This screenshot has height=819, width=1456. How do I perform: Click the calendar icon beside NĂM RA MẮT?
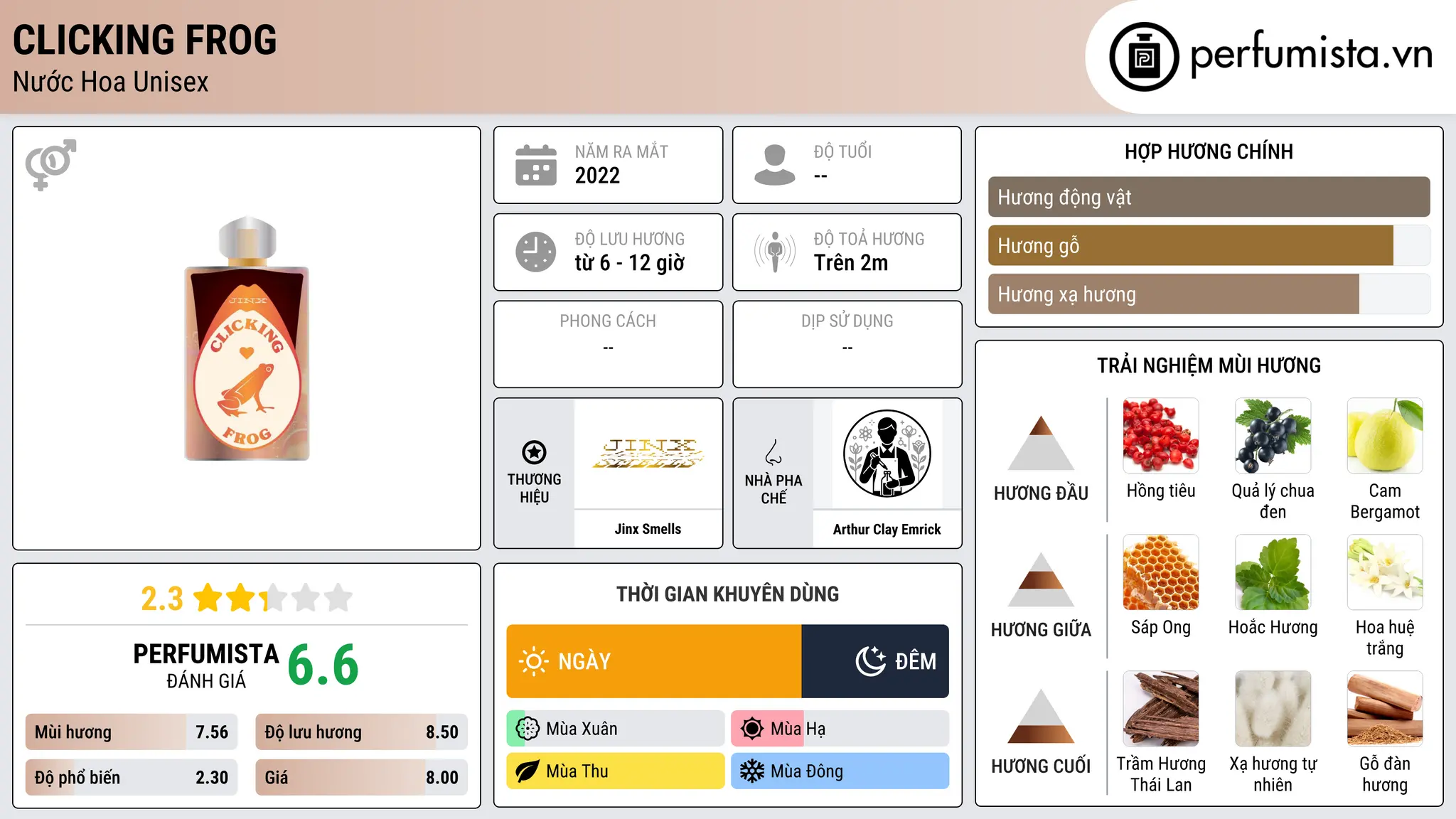click(x=536, y=165)
